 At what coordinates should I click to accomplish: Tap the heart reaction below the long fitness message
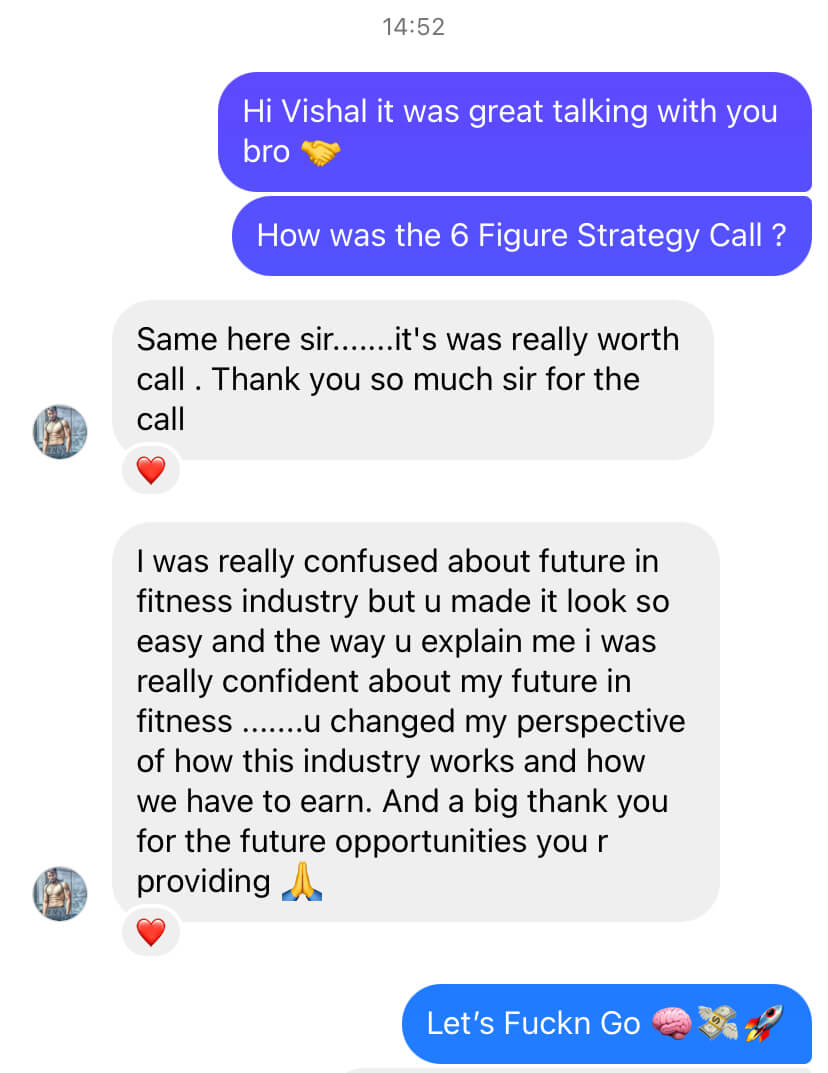(x=150, y=932)
